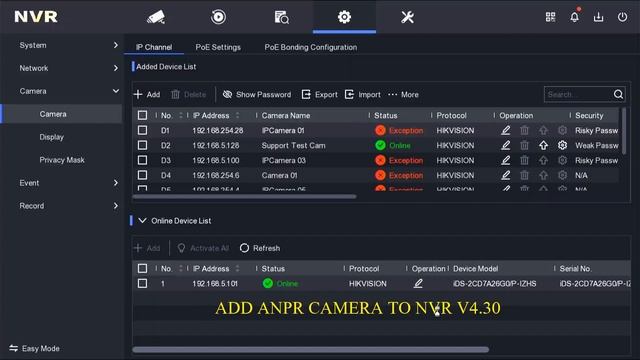Open settings gear for camera D3
The image size is (640, 360).
pos(562,160)
